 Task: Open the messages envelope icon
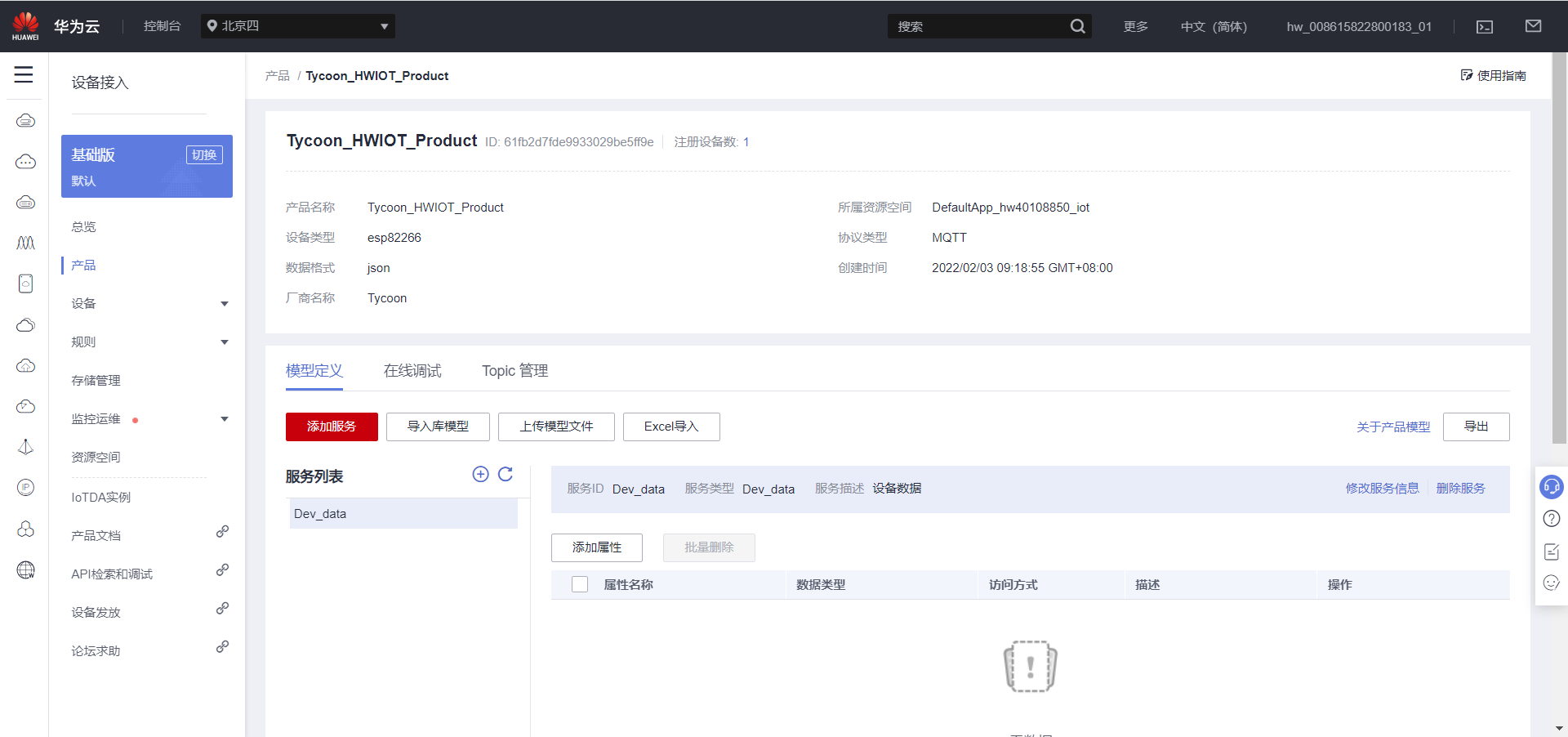tap(1534, 26)
